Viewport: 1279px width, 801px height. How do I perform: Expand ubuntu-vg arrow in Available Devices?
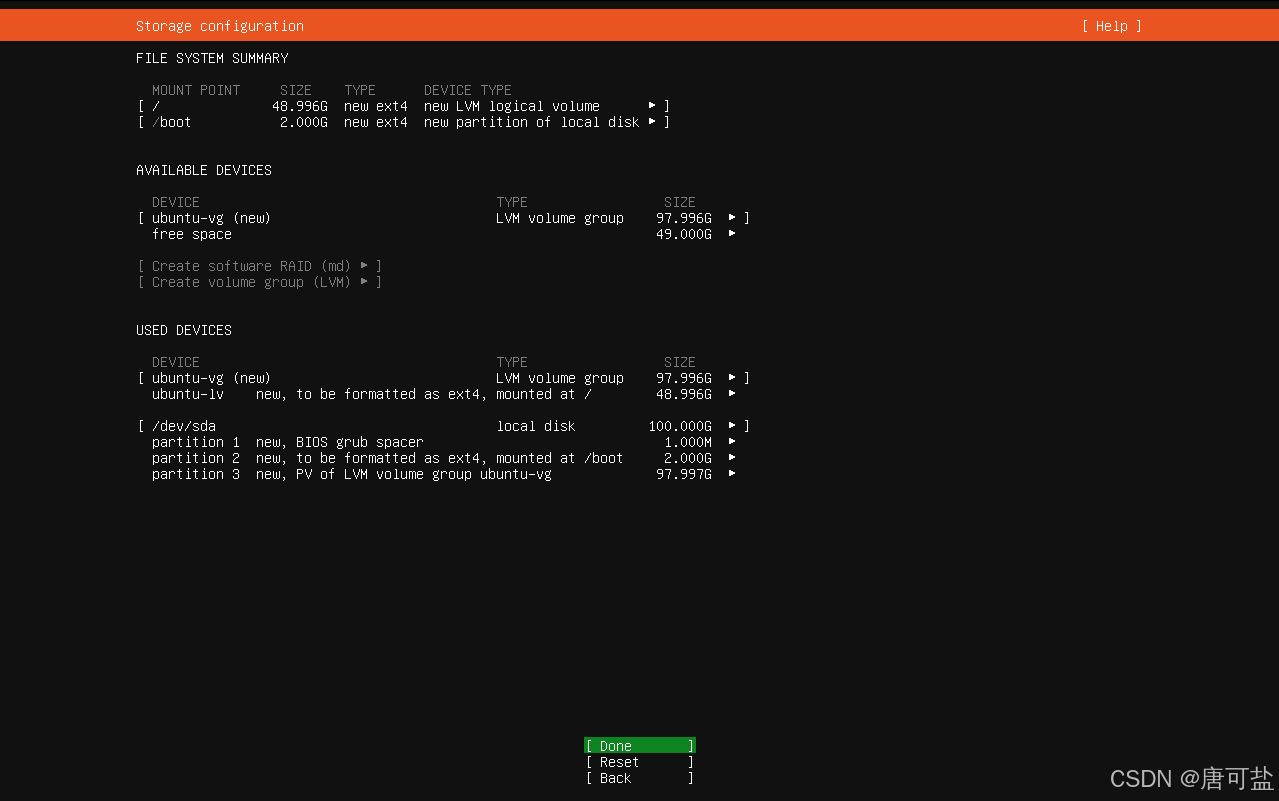pos(732,218)
